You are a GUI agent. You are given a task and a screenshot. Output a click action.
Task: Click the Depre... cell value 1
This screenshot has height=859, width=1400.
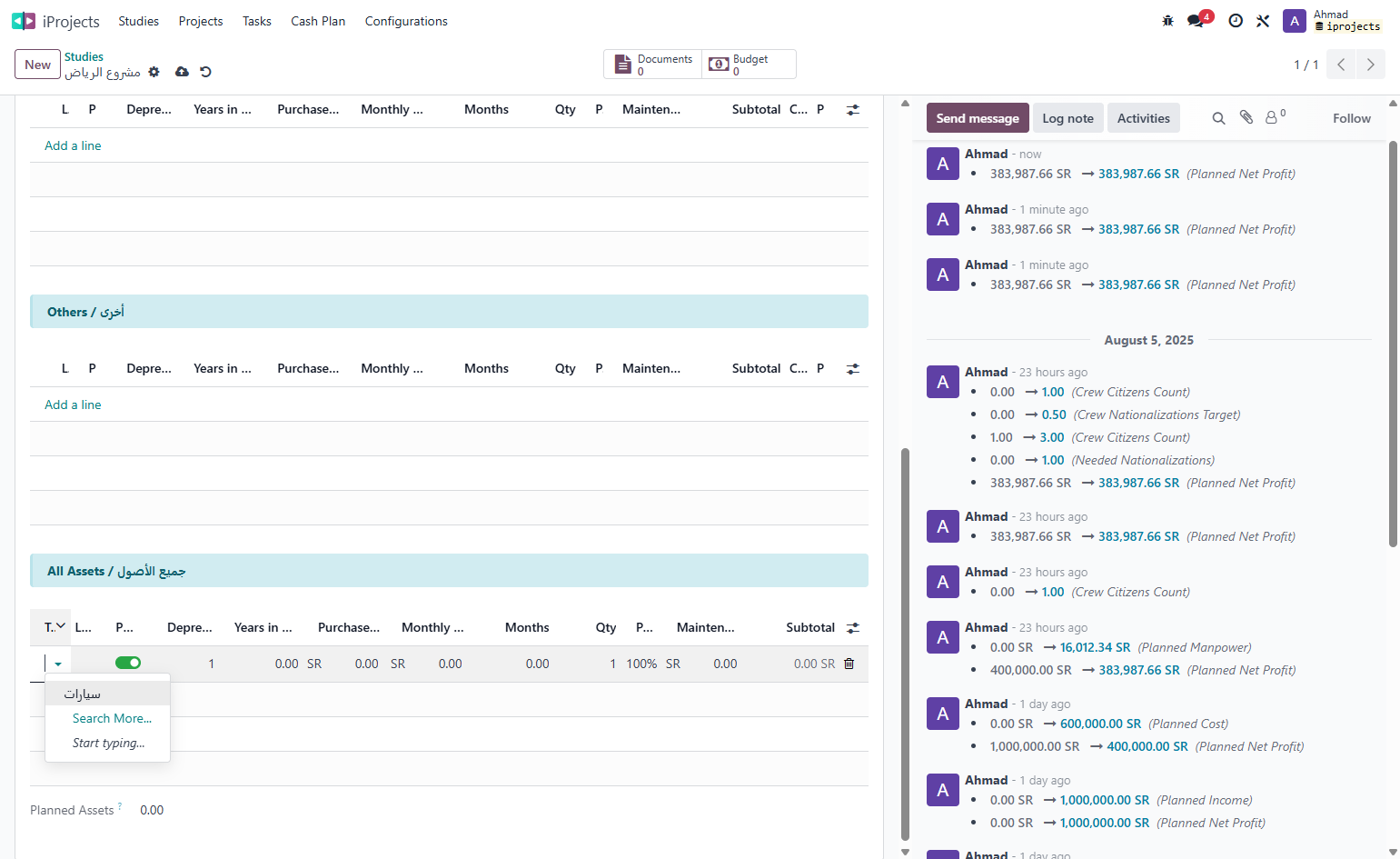pyautogui.click(x=212, y=664)
